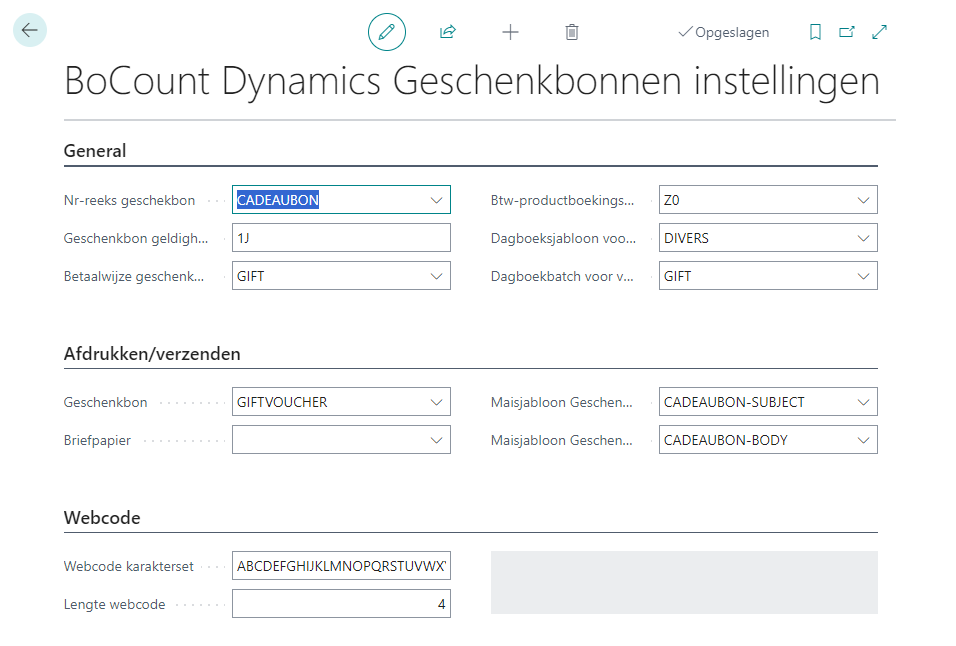956x646 pixels.
Task: Click the bookmark icon
Action: tap(815, 32)
